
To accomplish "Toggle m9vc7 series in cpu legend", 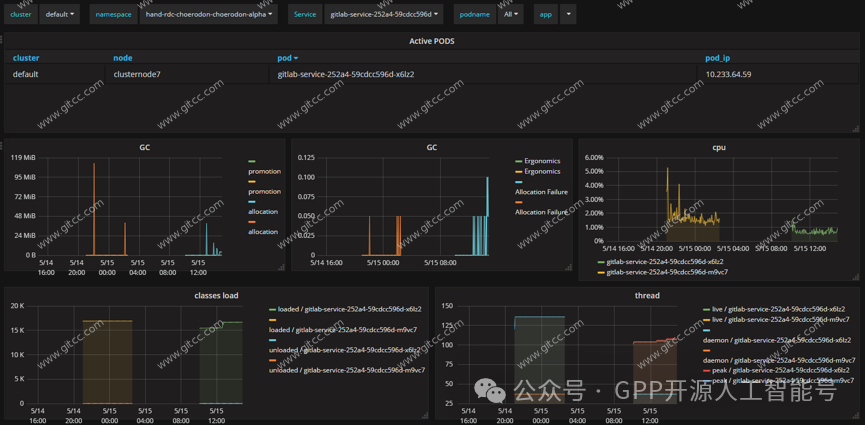I will click(x=667, y=272).
